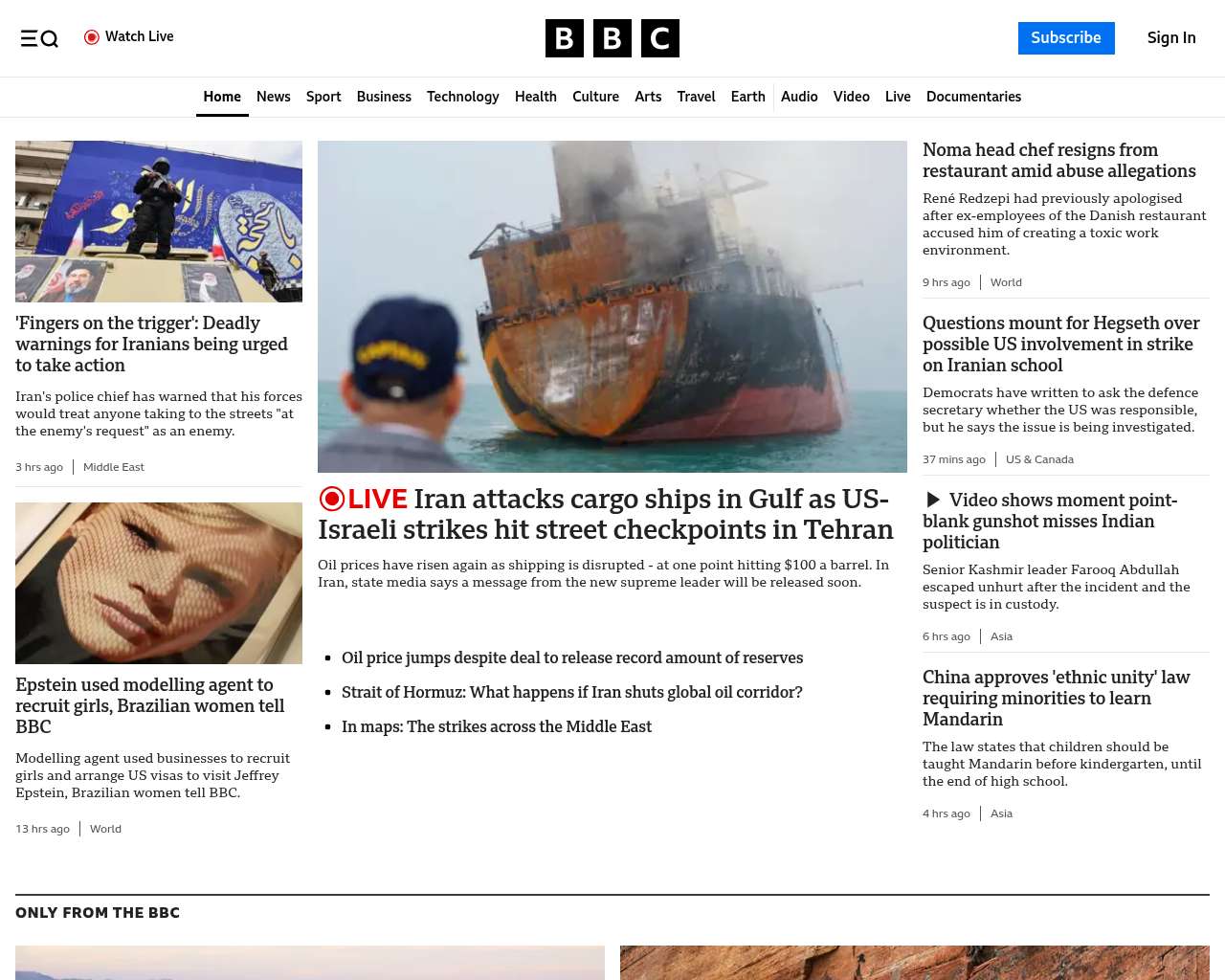
Task: Click the Sign In link
Action: (1170, 38)
